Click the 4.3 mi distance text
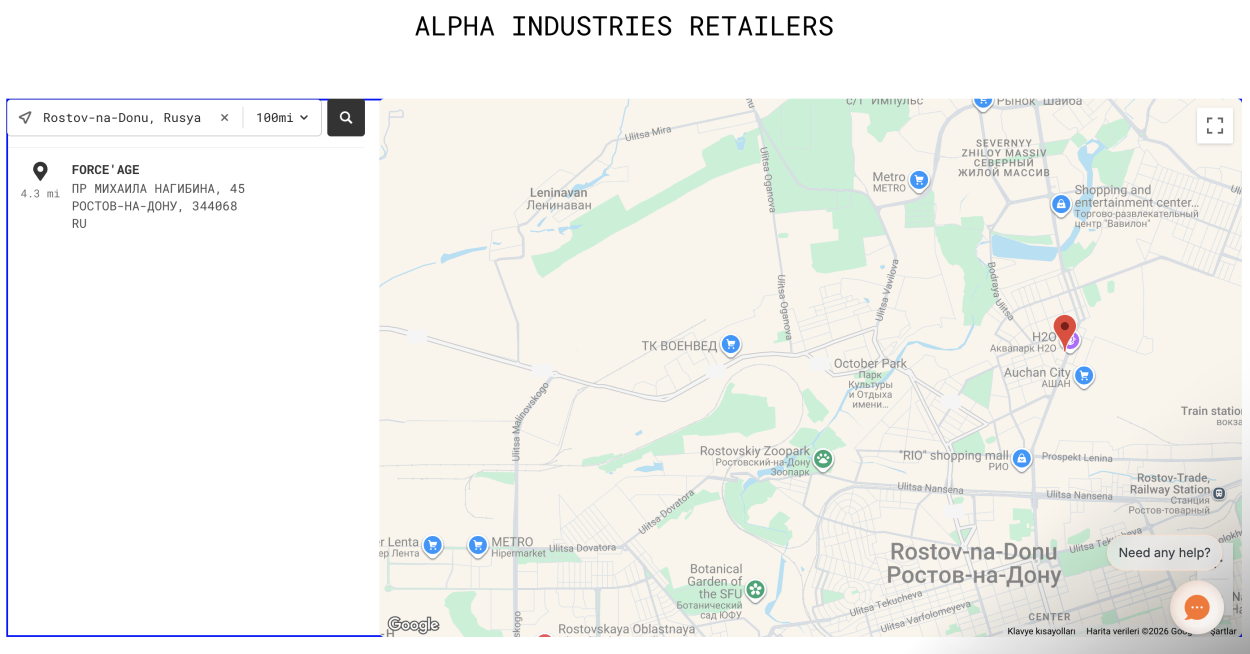 click(40, 194)
